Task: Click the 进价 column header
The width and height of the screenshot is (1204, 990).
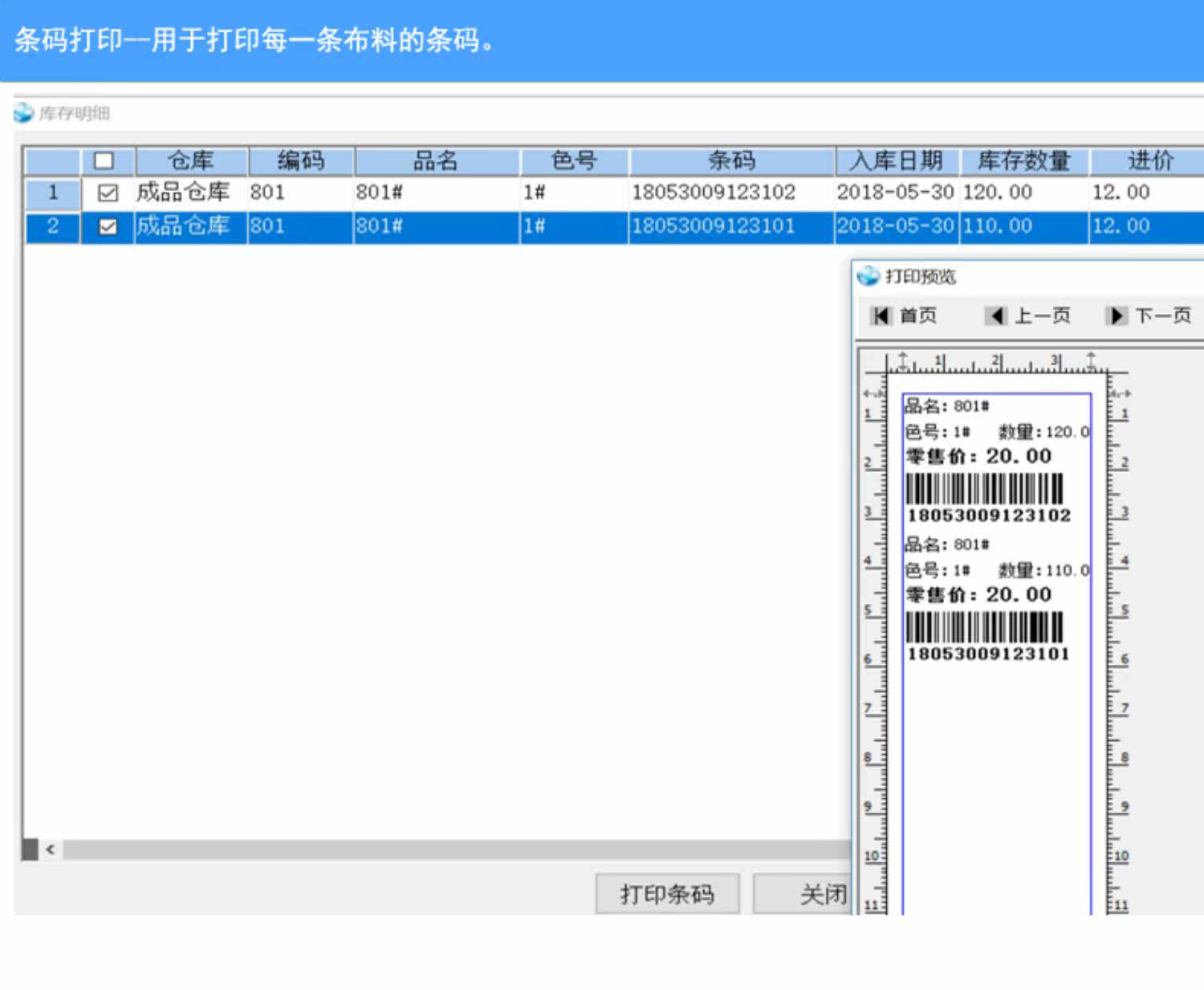Action: 1149,161
